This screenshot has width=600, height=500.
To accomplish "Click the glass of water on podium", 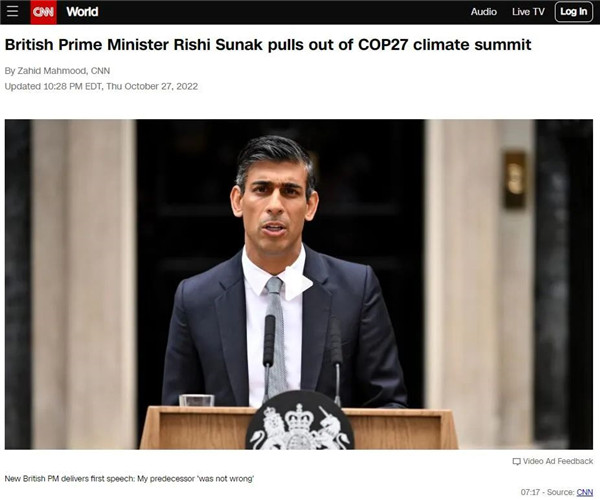I will 197,401.
